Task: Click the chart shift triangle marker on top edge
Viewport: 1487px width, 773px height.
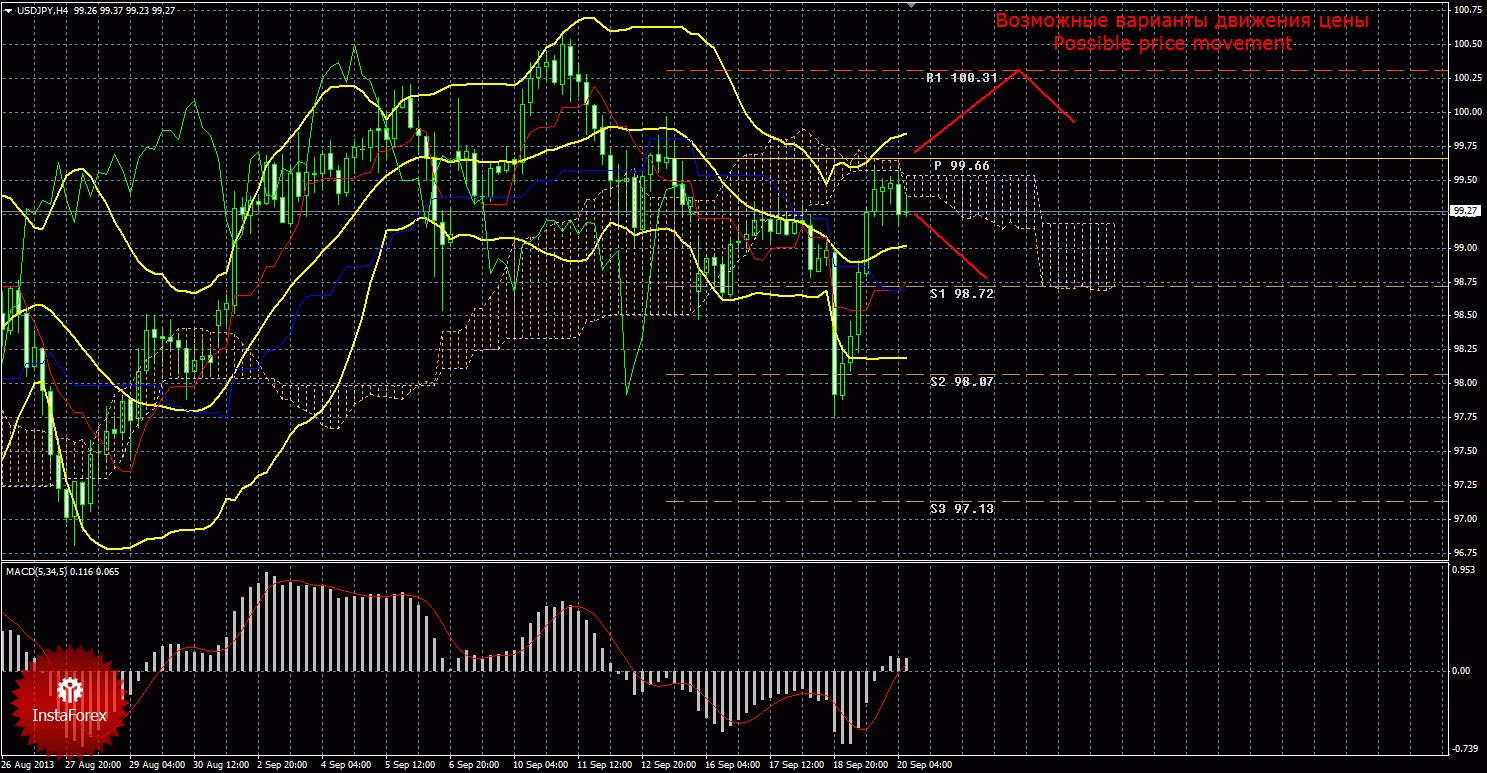Action: pyautogui.click(x=911, y=5)
